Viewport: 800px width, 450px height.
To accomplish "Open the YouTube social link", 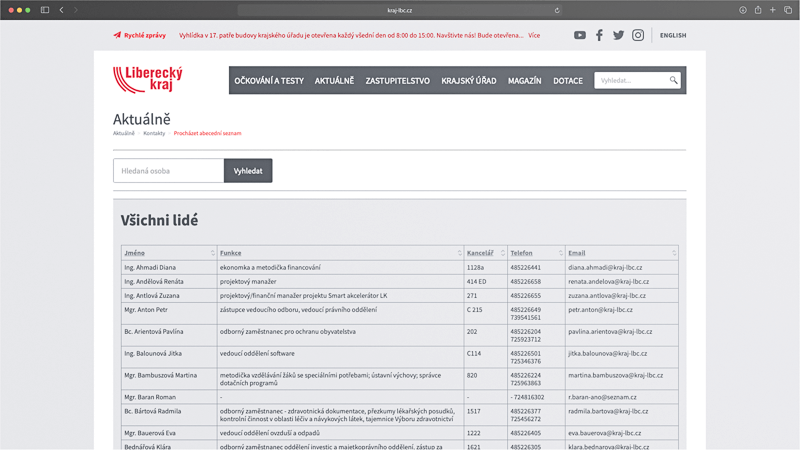I will 580,35.
